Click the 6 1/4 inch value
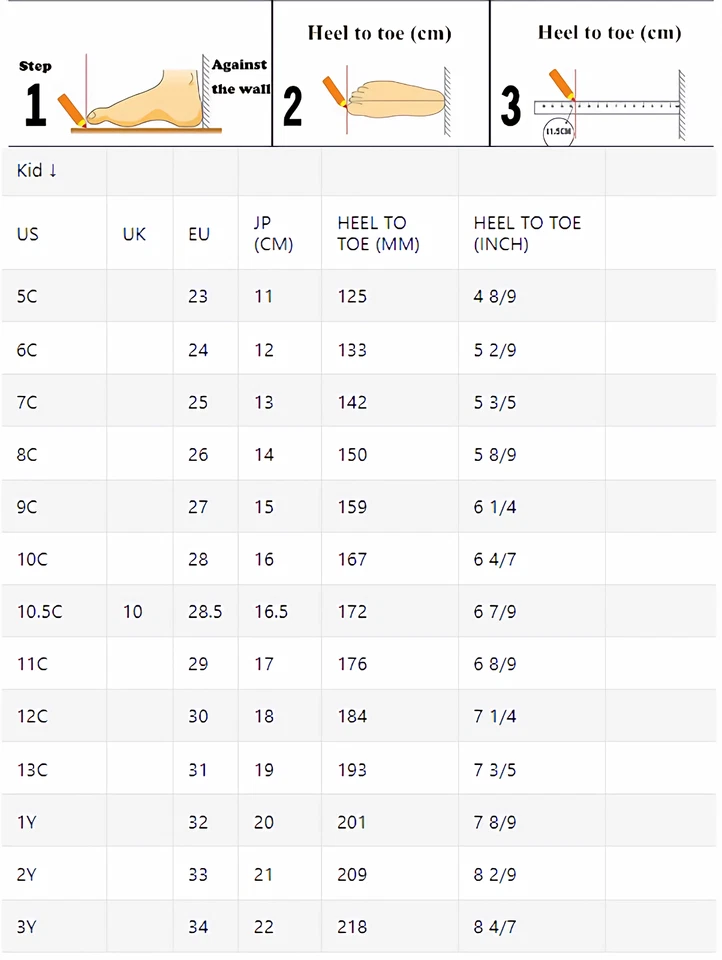722x960 pixels. [495, 507]
